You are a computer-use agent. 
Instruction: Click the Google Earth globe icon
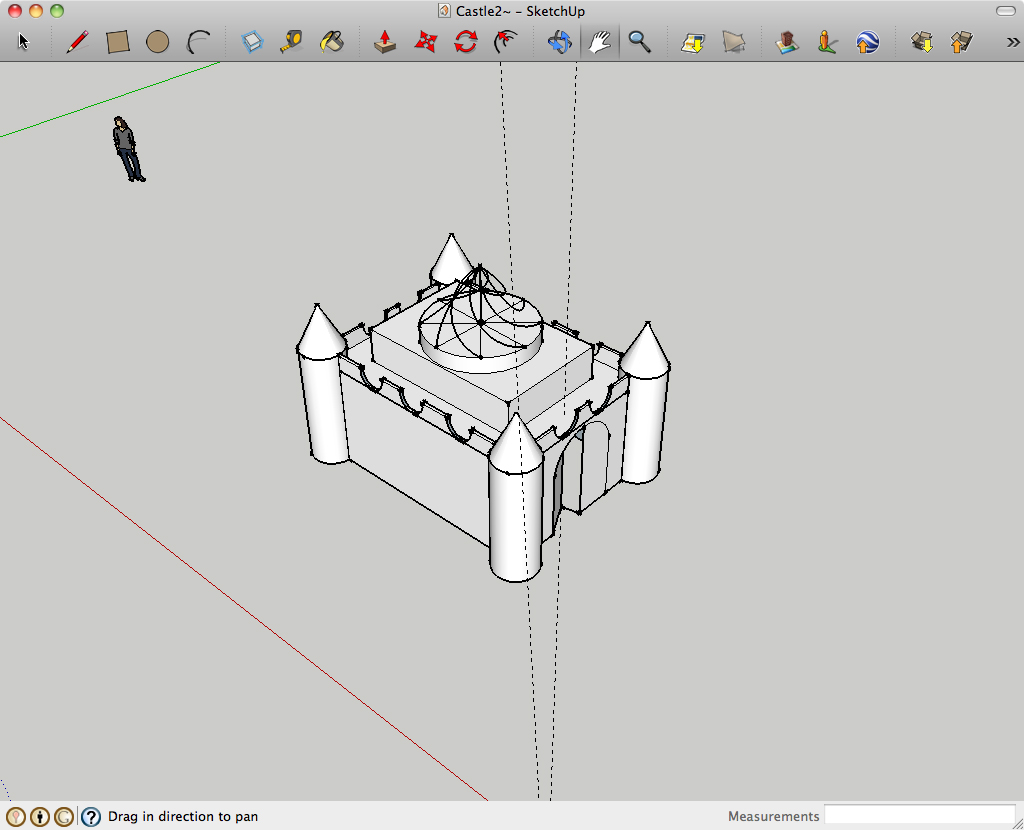867,42
